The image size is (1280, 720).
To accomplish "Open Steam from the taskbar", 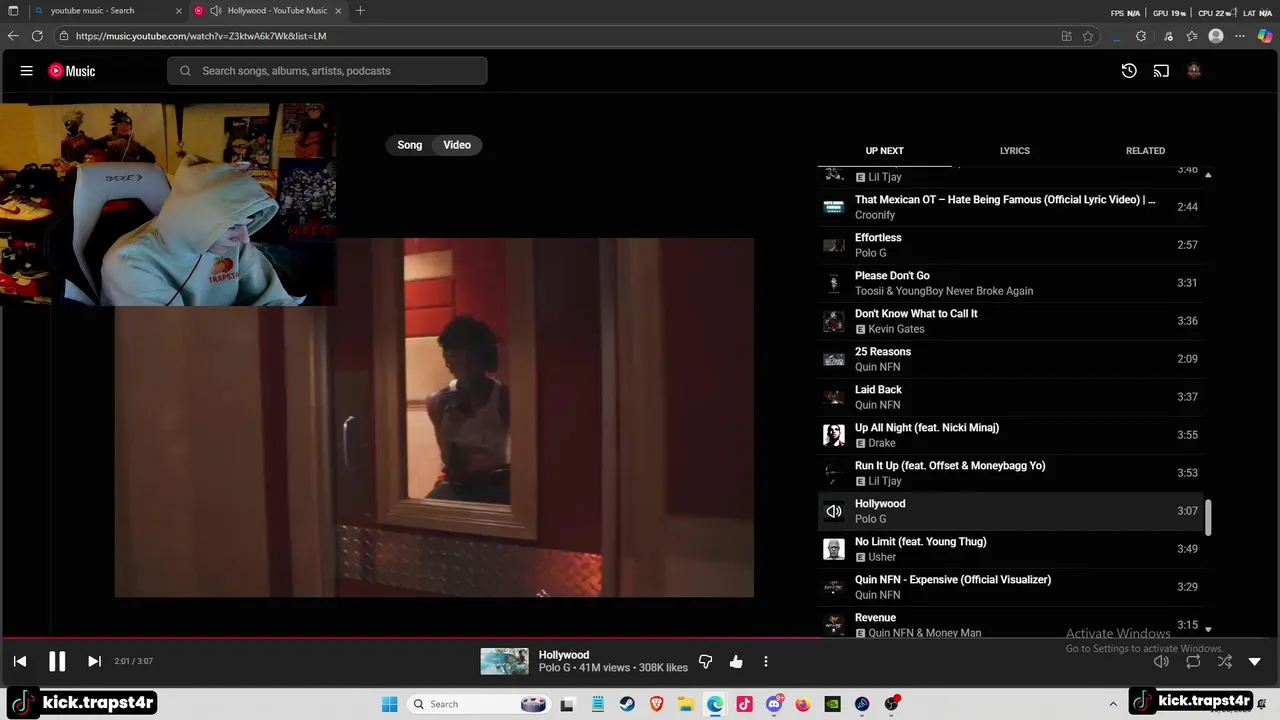I will click(x=627, y=704).
